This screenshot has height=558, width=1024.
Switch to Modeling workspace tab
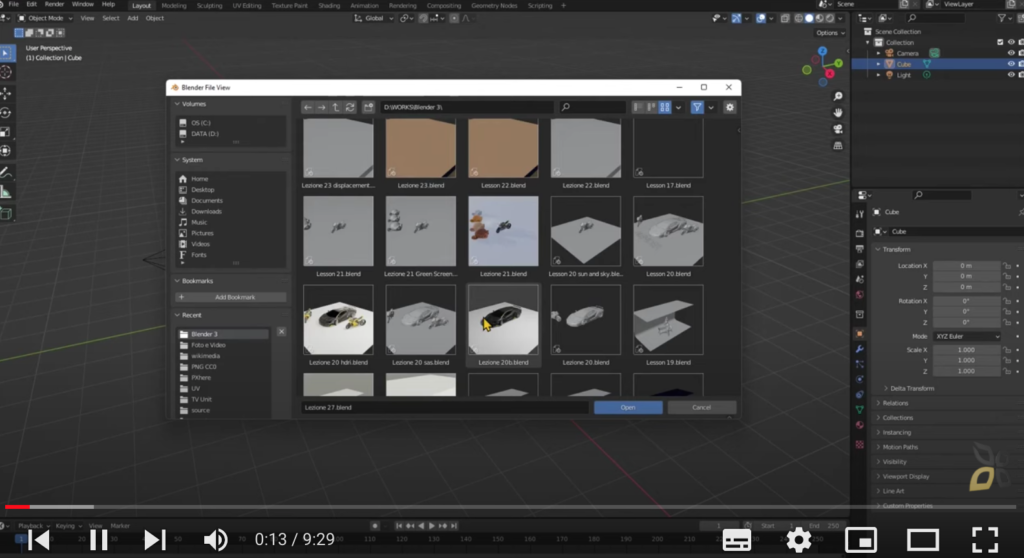pos(173,5)
